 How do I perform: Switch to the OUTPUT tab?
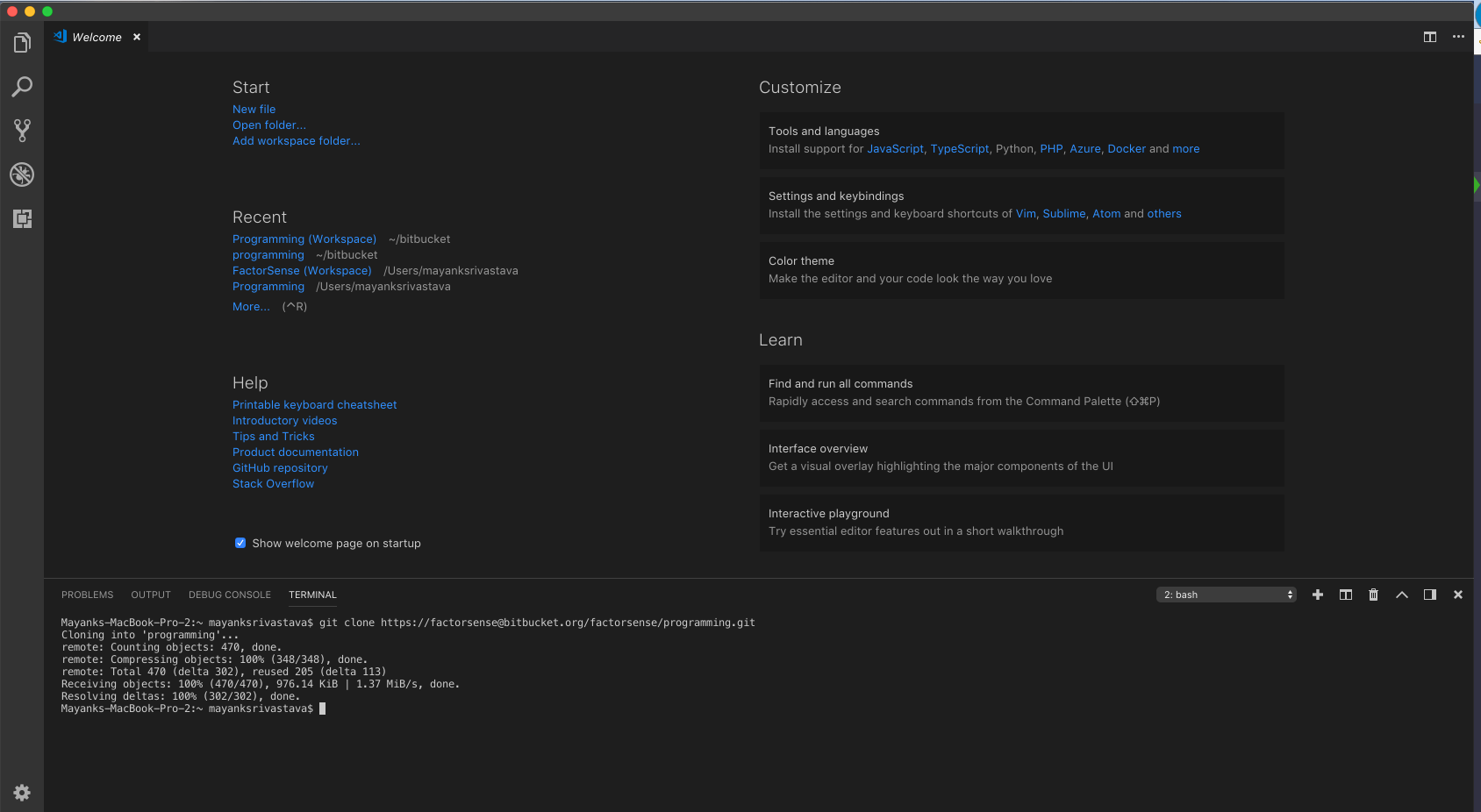click(151, 595)
